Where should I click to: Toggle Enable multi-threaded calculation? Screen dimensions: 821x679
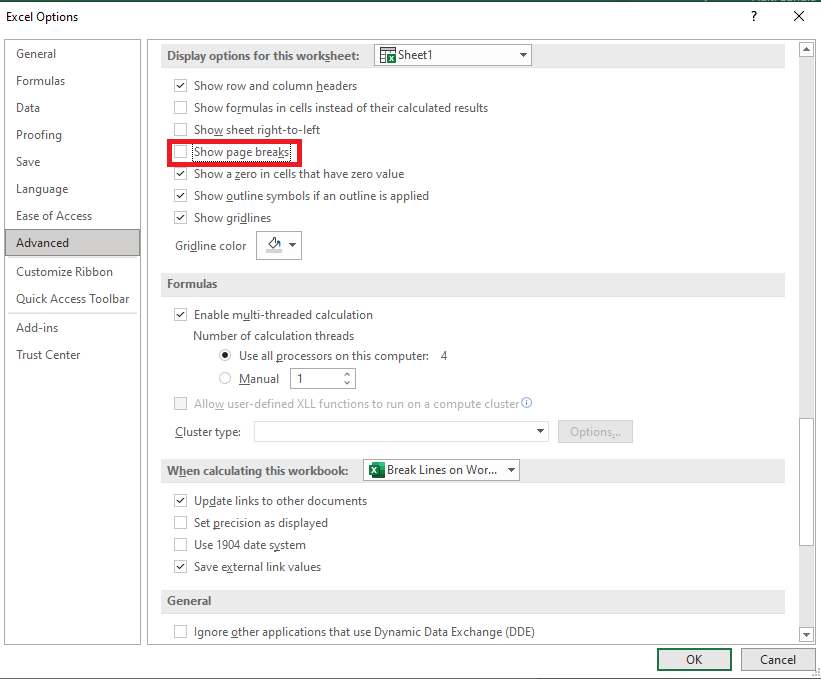pos(181,315)
